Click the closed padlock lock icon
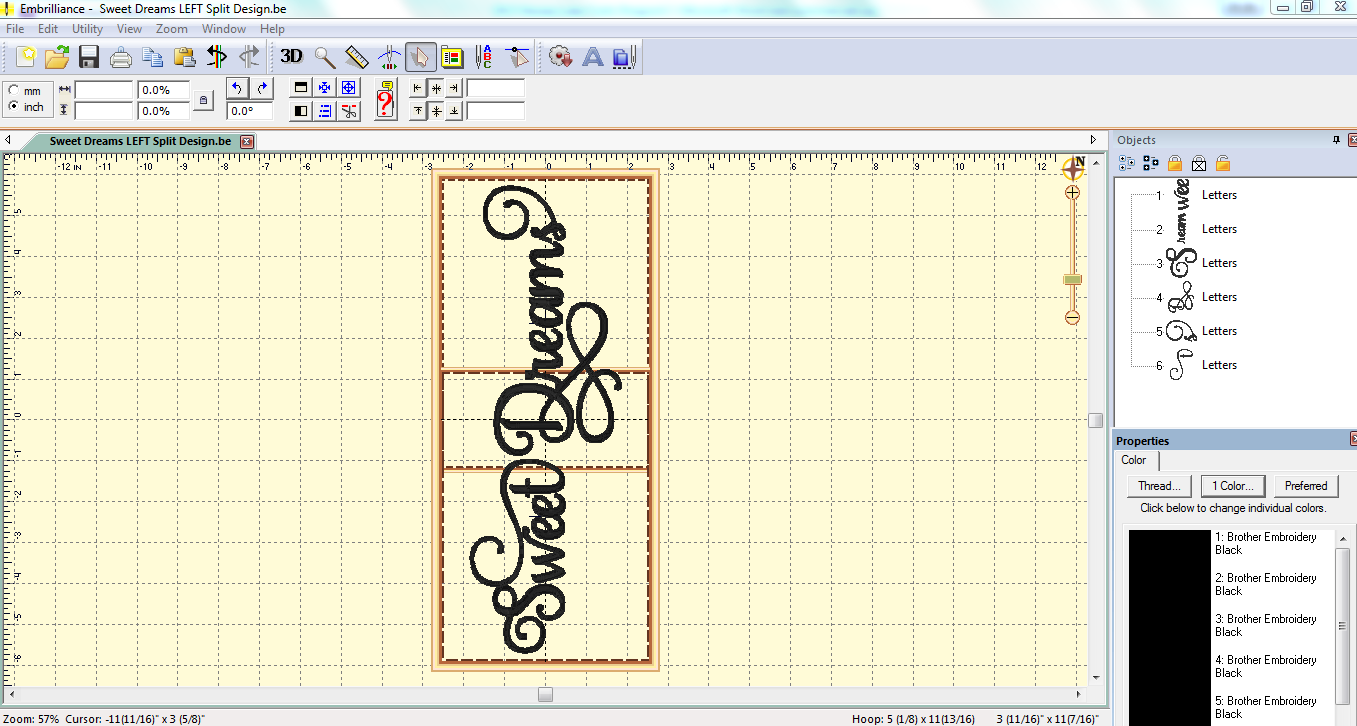 [x=1175, y=163]
